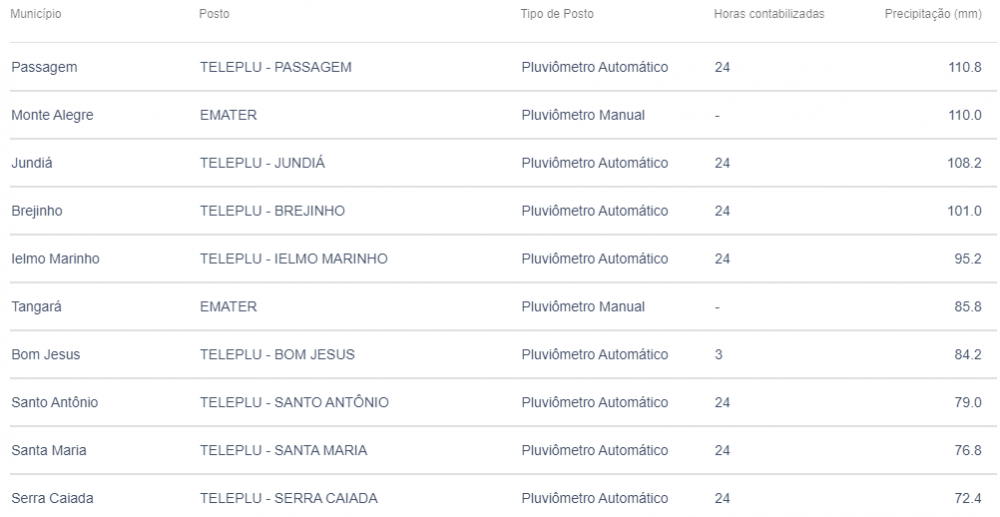Click hours value 3 in Bom Jesus row
This screenshot has width=1000, height=517.
click(x=719, y=355)
